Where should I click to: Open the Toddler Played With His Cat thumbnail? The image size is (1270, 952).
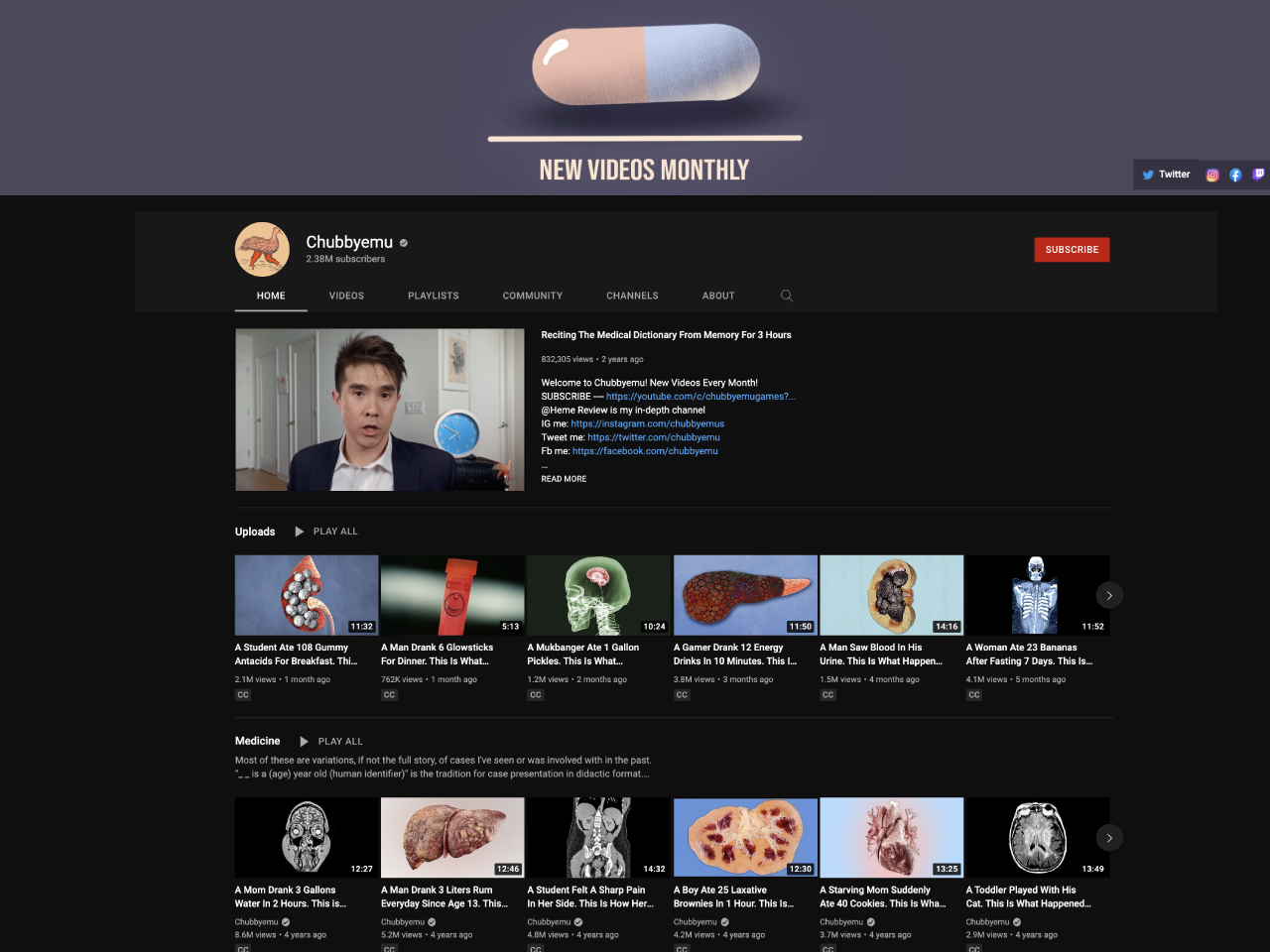coord(1038,838)
